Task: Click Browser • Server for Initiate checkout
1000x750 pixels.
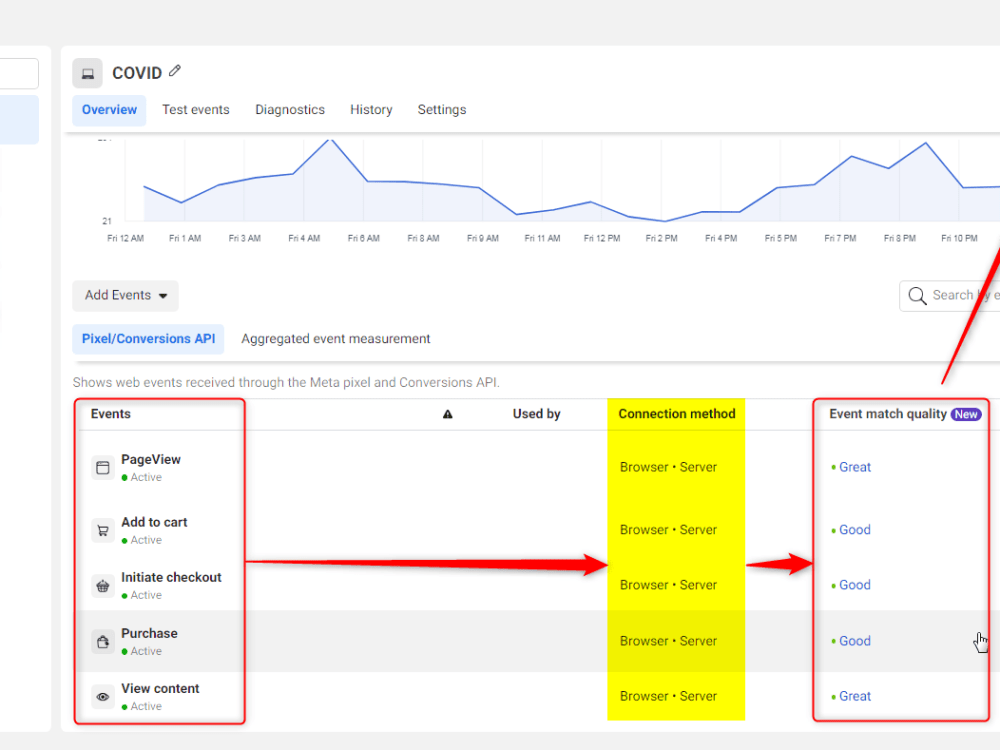Action: tap(668, 585)
